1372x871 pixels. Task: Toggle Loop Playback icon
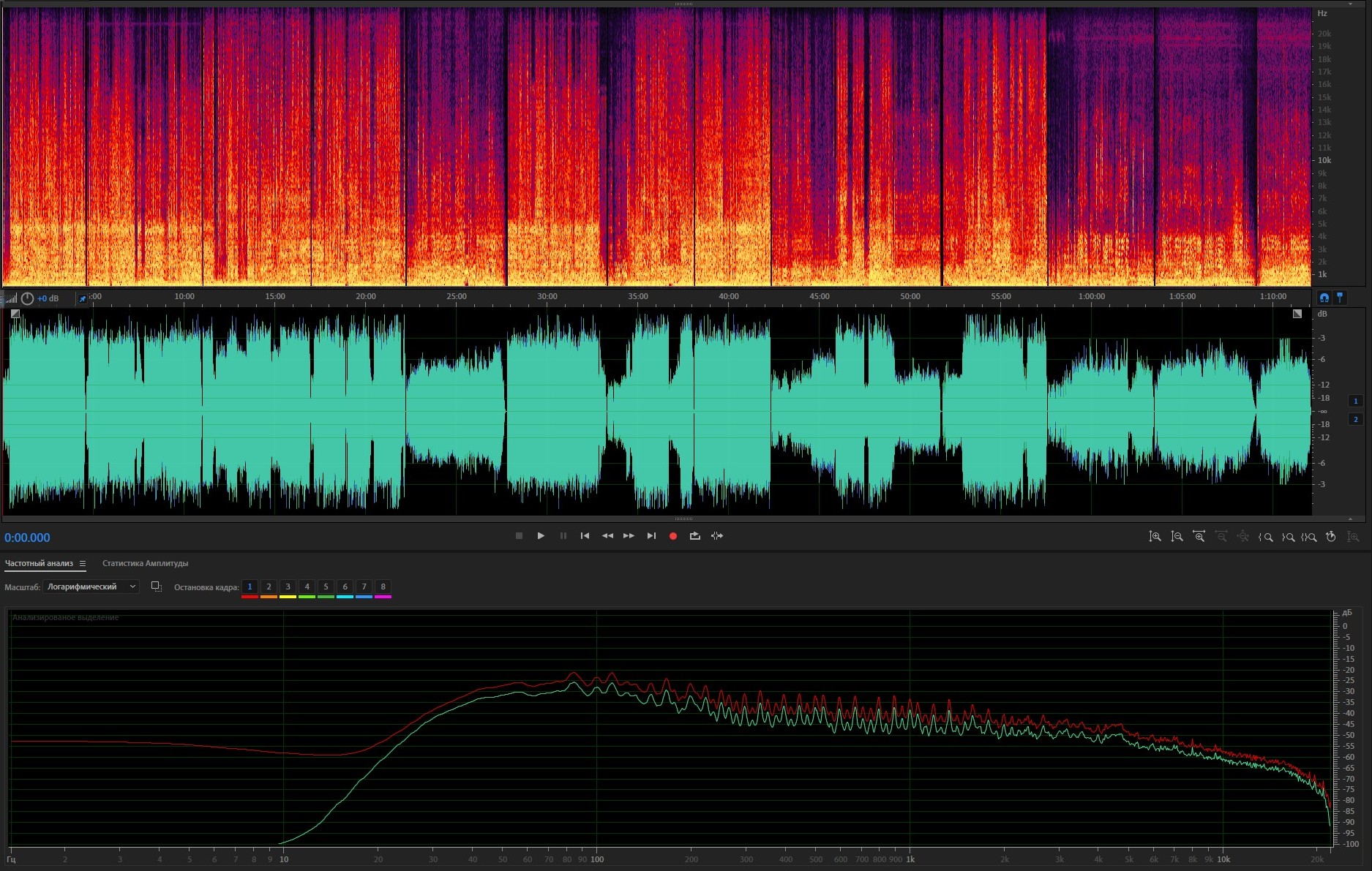pyautogui.click(x=694, y=536)
